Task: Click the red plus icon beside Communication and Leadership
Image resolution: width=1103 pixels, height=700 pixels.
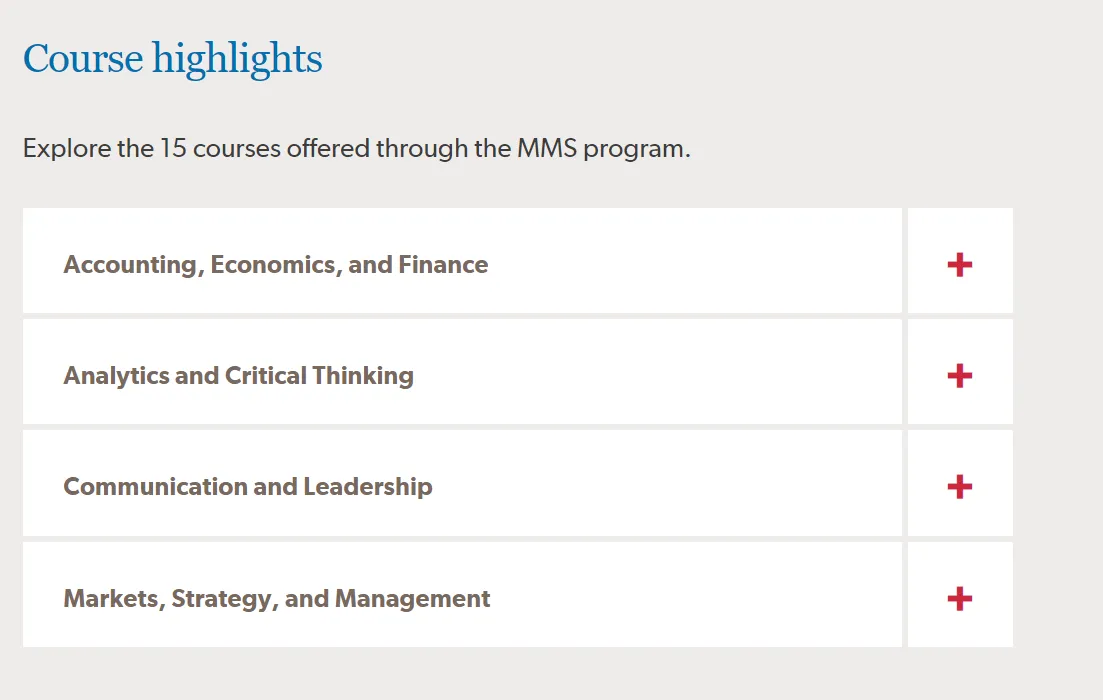Action: 959,487
